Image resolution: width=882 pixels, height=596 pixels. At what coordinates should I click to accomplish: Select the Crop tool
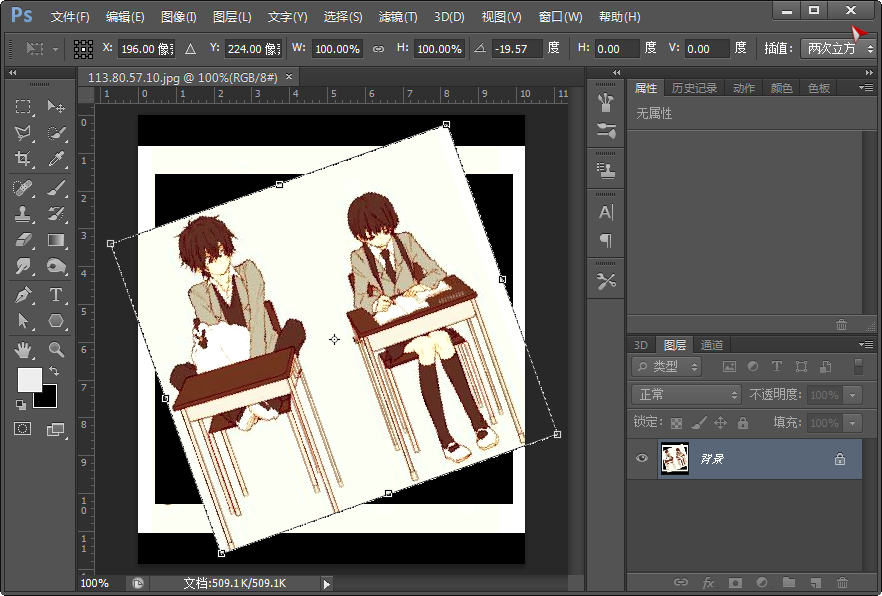(x=22, y=159)
